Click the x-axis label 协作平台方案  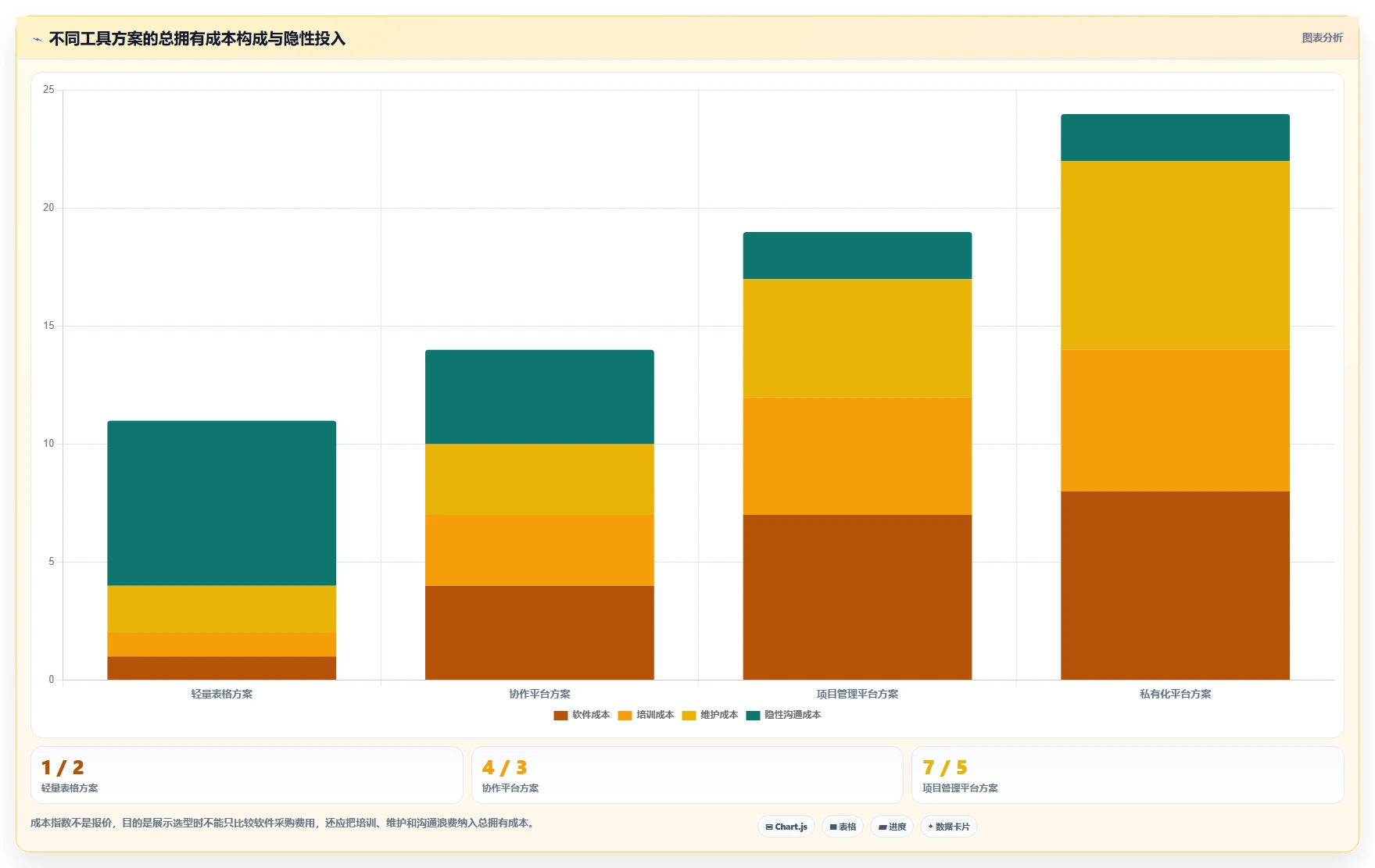click(539, 694)
